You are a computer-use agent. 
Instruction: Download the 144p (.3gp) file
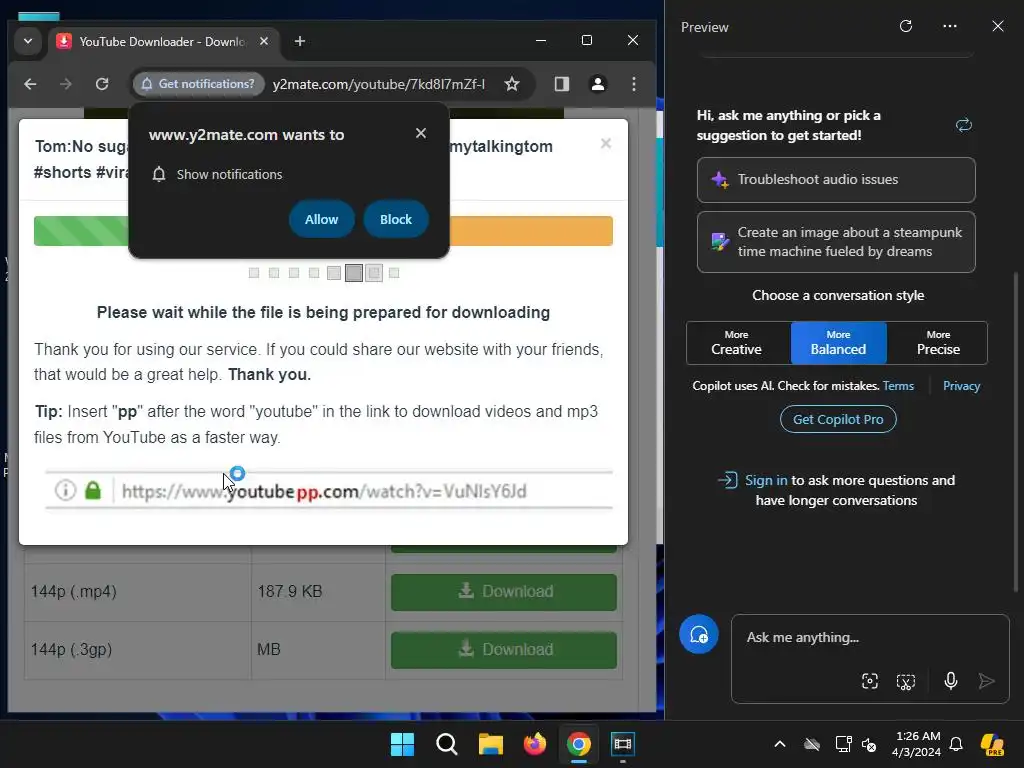point(504,650)
